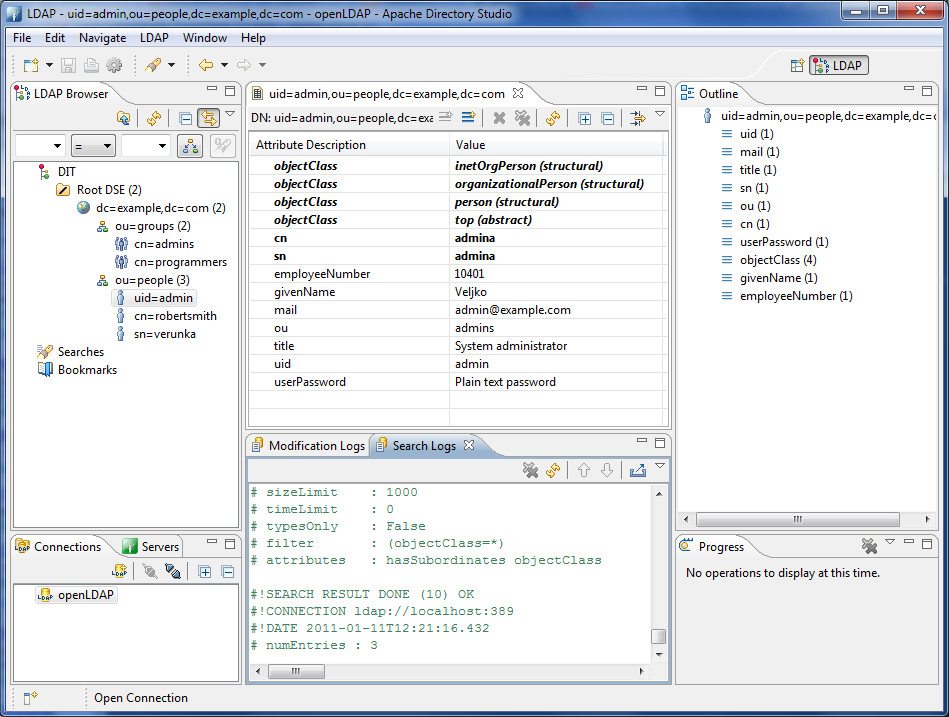Collapse all entries in LDAP Browser
The image size is (949, 717).
pyautogui.click(x=185, y=118)
